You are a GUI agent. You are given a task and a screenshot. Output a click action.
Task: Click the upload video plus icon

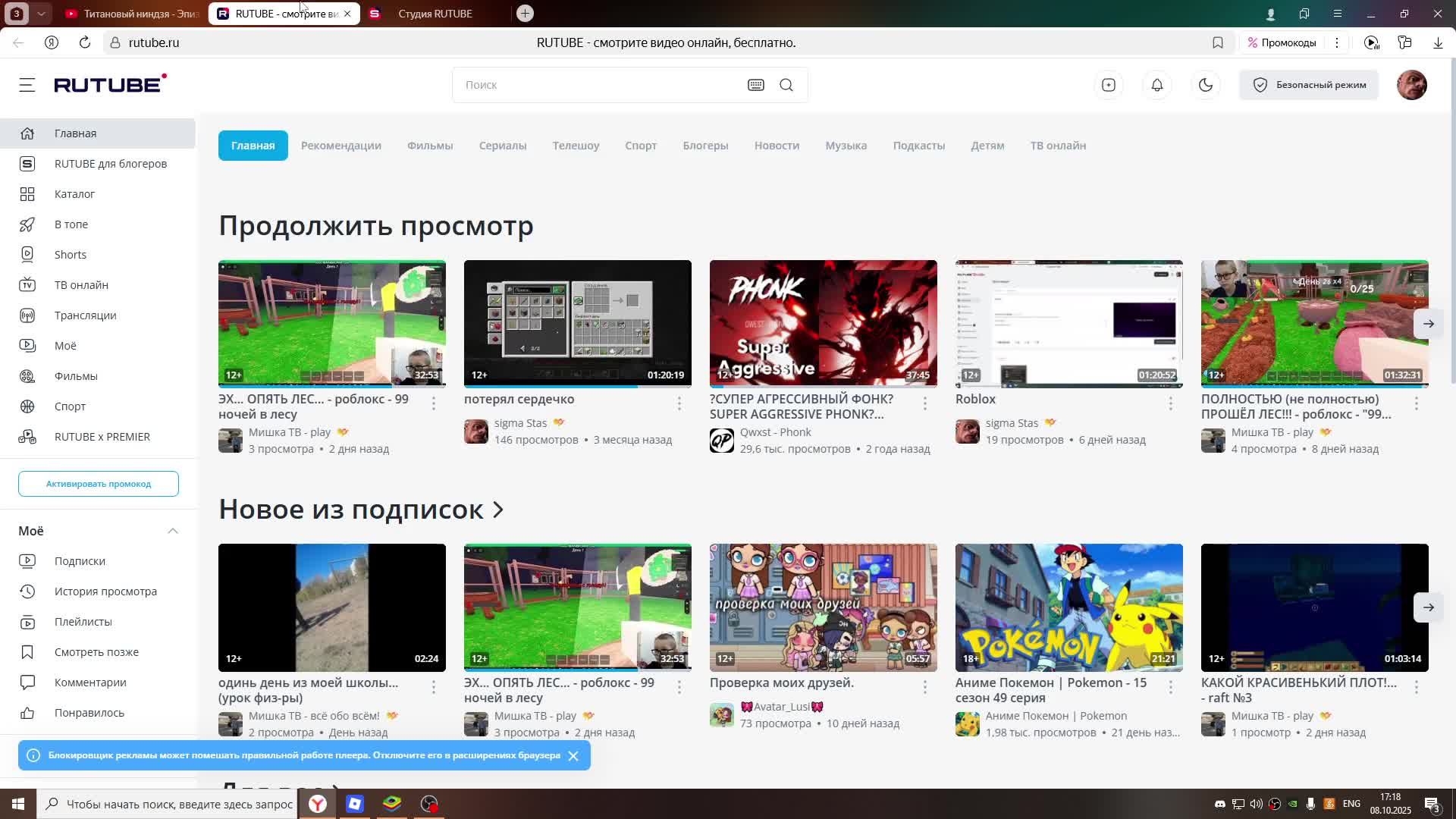1109,85
